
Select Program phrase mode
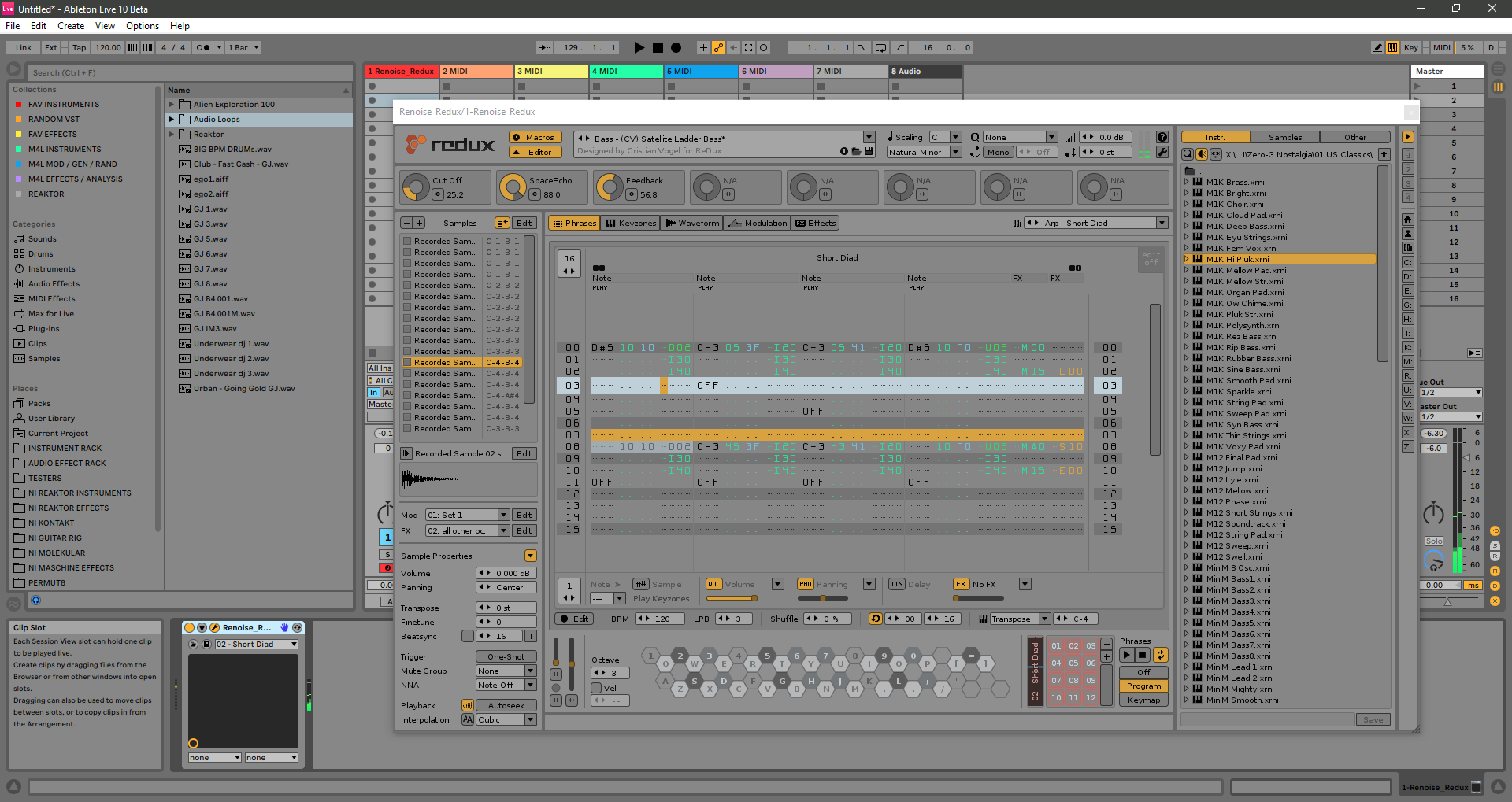[x=1143, y=686]
